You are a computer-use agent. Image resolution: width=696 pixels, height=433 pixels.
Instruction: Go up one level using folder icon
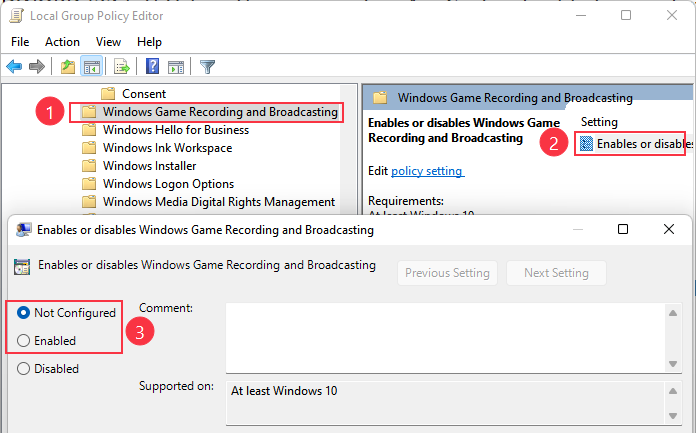pyautogui.click(x=68, y=67)
